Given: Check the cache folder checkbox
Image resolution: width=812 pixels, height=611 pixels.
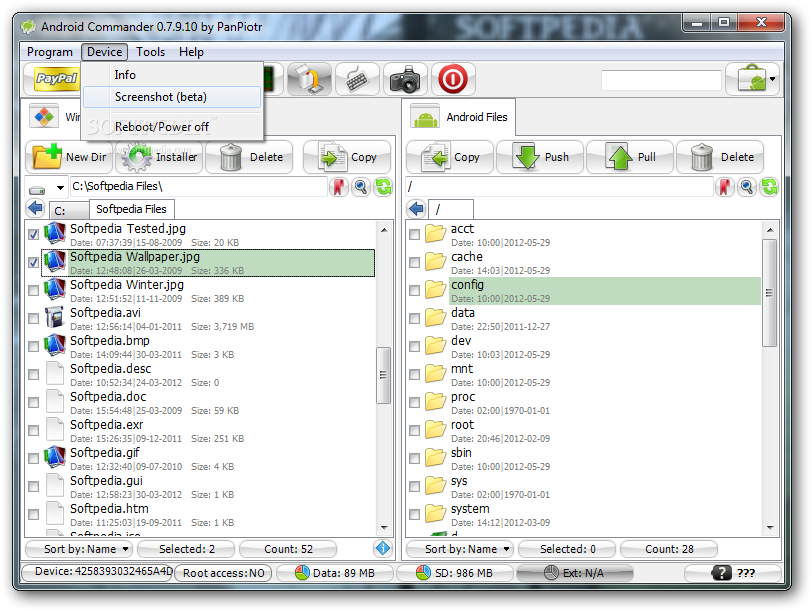Looking at the screenshot, I should point(414,263).
